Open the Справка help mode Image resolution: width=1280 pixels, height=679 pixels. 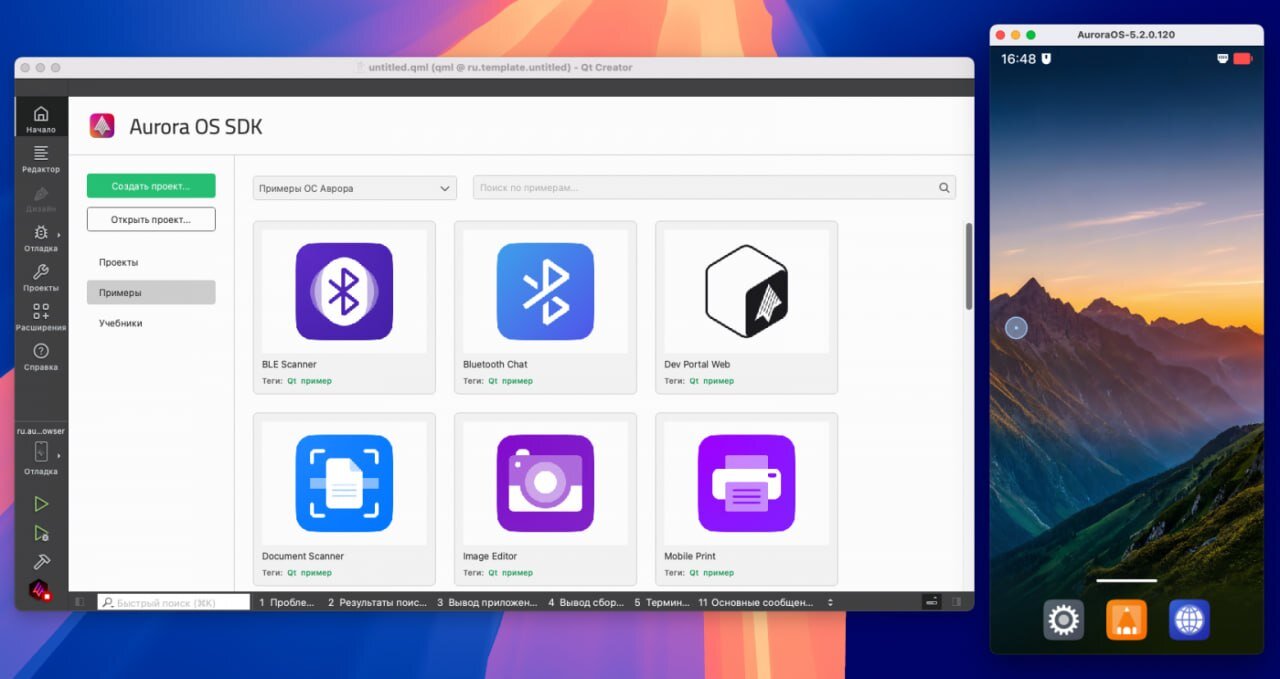pos(41,356)
